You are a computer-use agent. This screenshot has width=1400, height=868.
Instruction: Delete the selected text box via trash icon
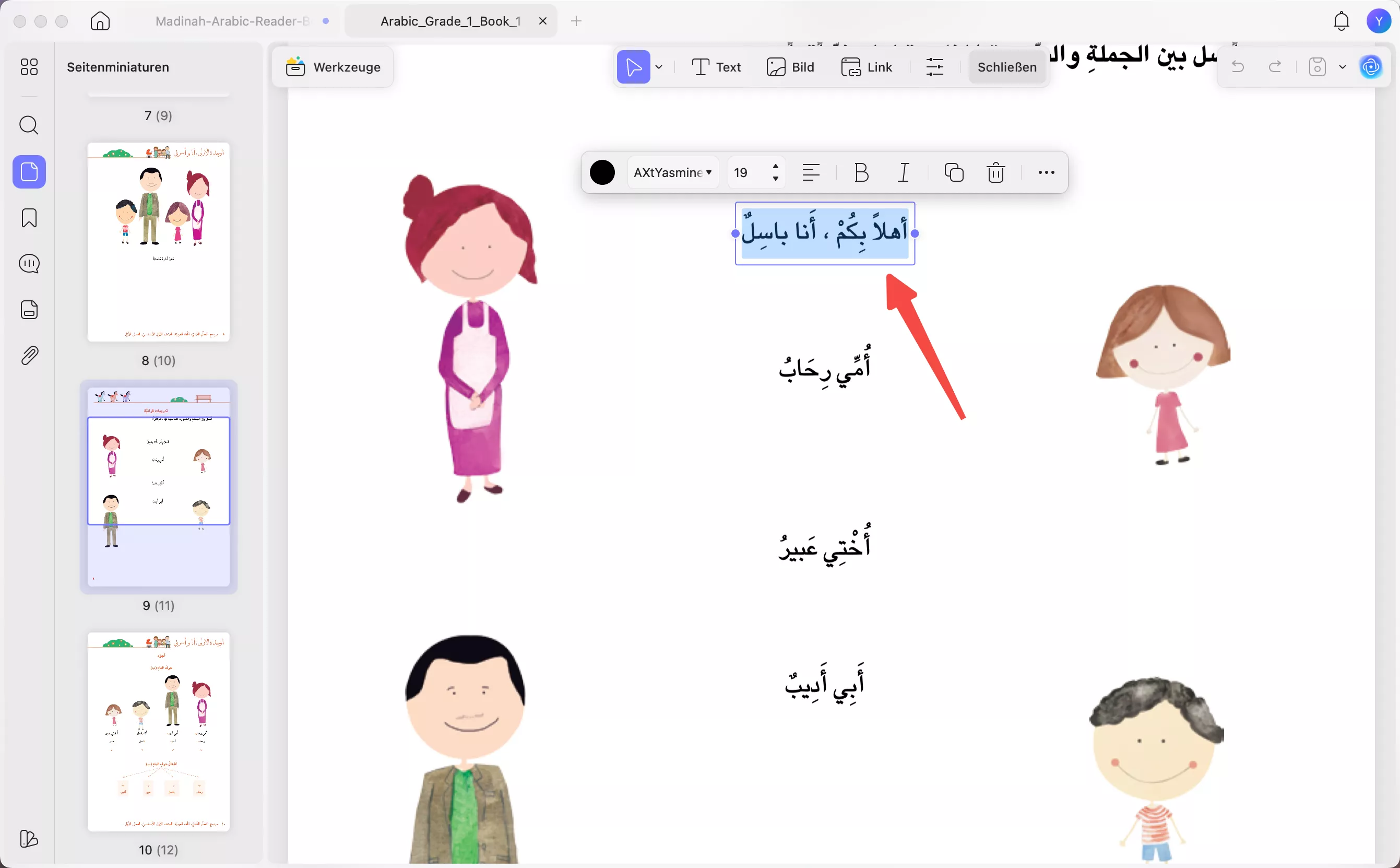click(x=995, y=172)
